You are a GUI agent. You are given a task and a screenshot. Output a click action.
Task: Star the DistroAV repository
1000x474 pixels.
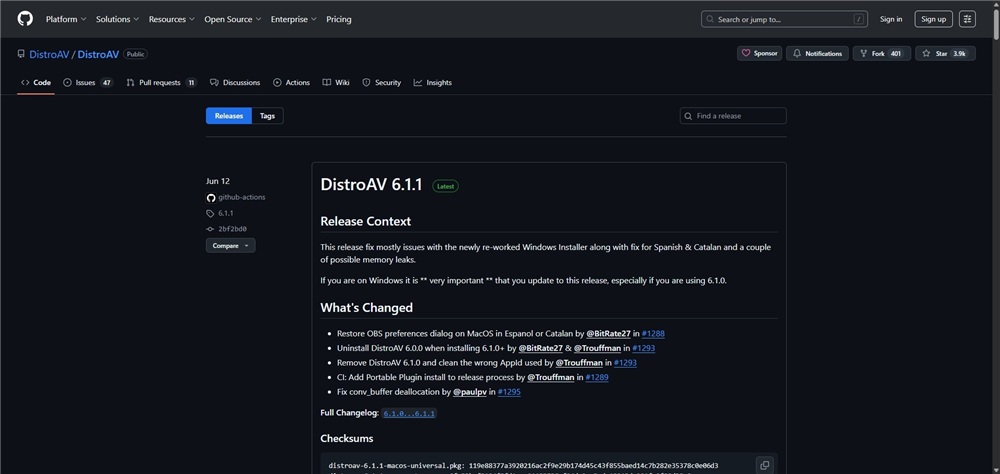(x=945, y=54)
